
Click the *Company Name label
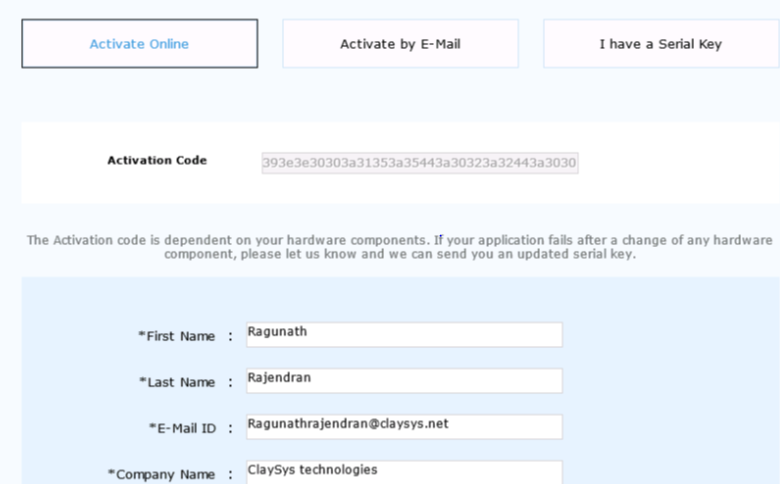tap(162, 474)
